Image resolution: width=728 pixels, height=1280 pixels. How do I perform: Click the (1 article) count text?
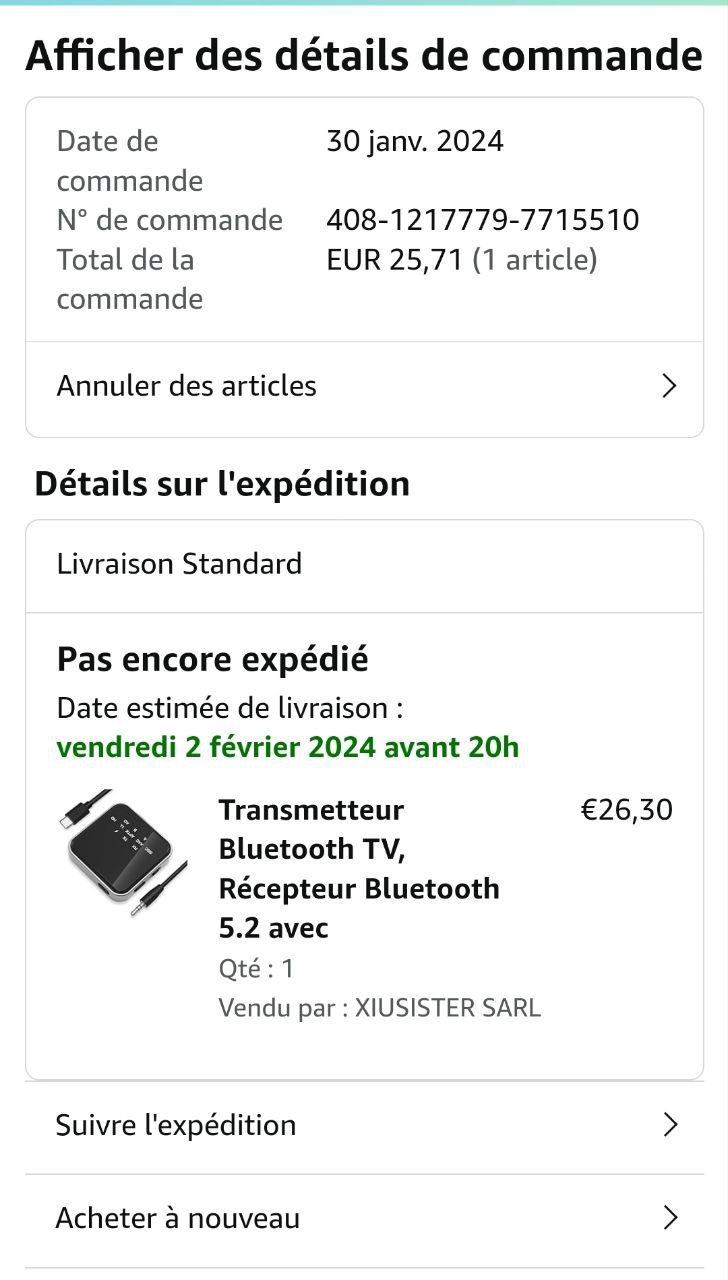pyautogui.click(x=535, y=260)
